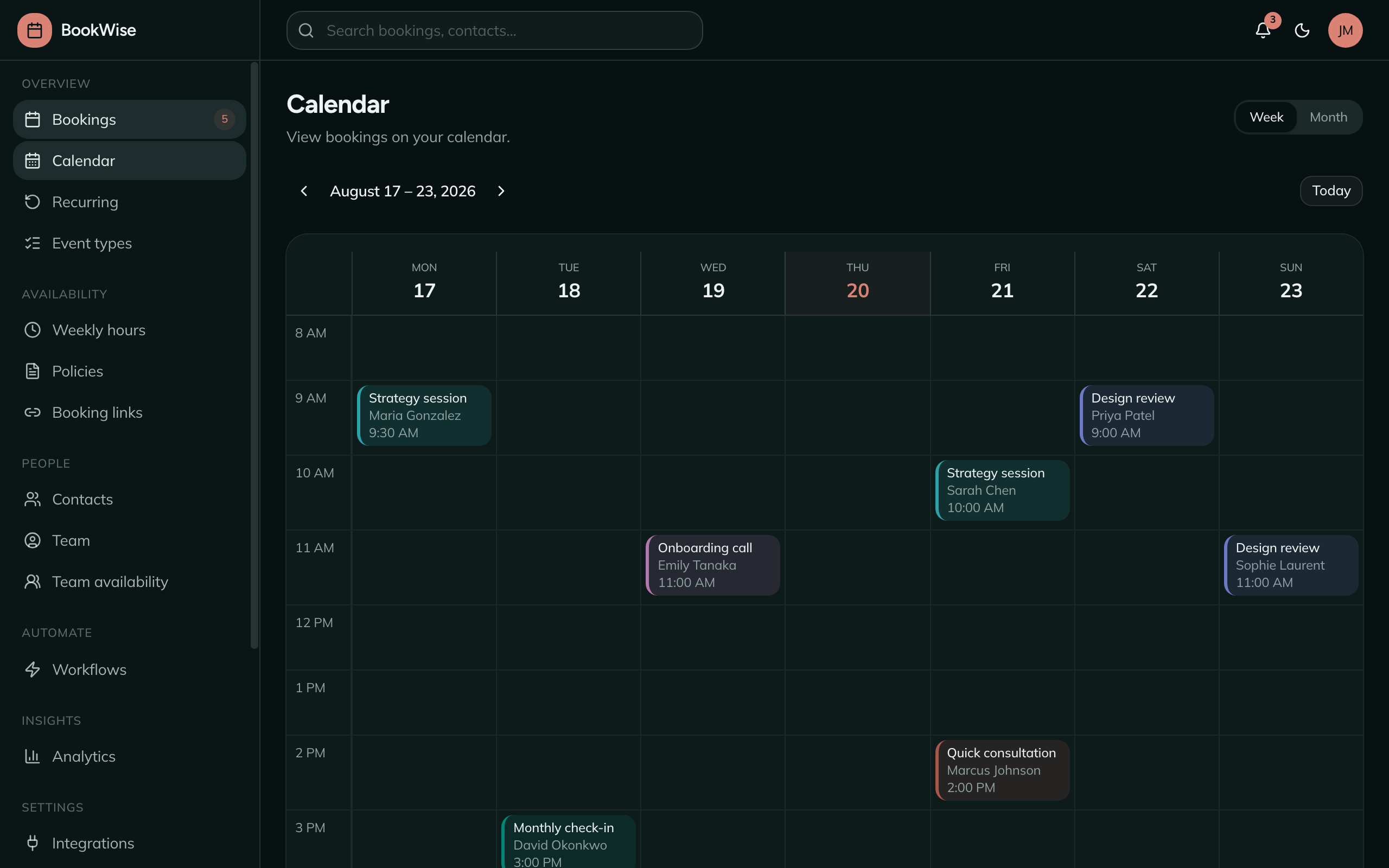Click the Recurring loop icon
Screen dimensions: 1389x868
pyautogui.click(x=33, y=202)
